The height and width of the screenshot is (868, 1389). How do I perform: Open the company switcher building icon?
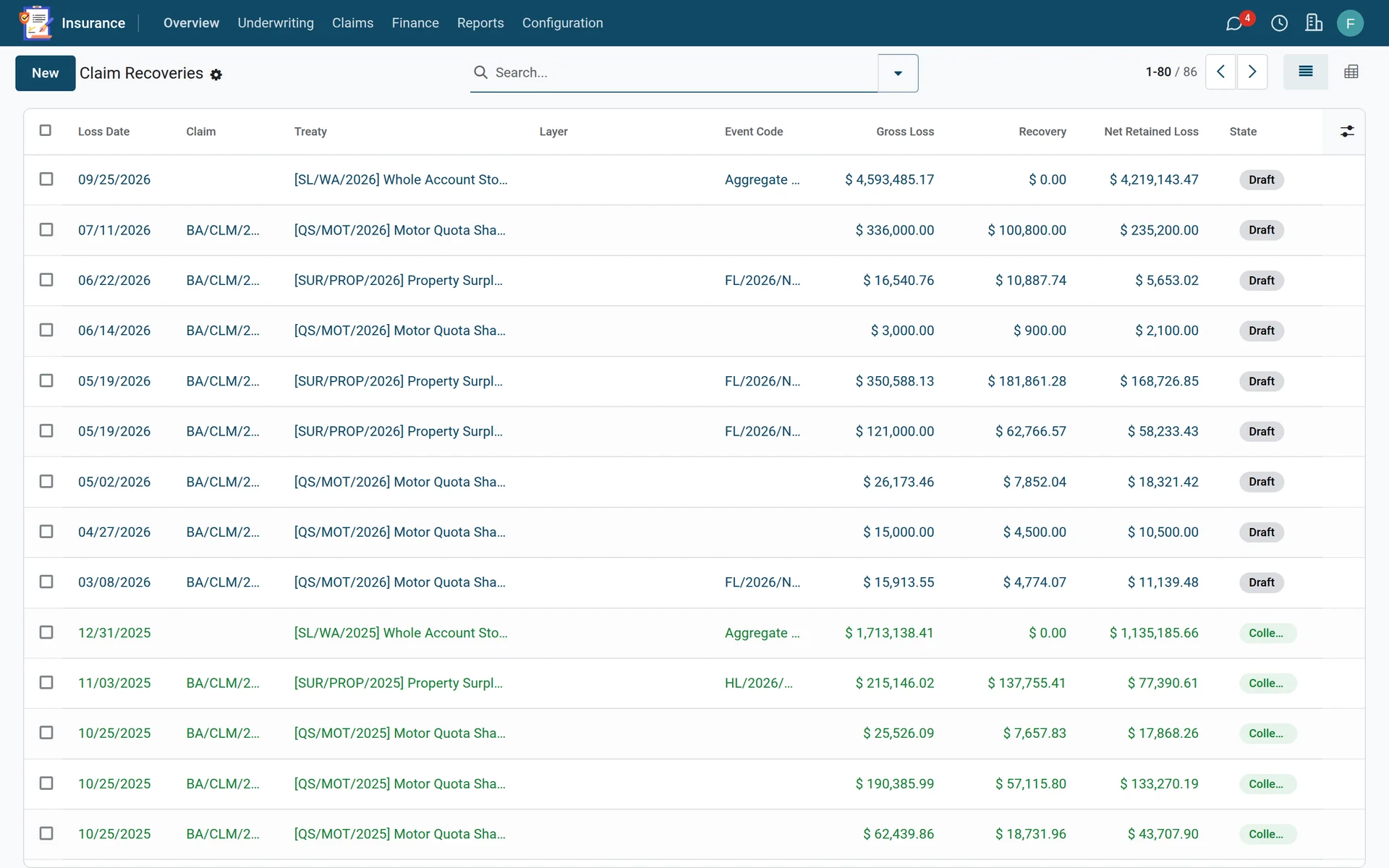[x=1314, y=23]
